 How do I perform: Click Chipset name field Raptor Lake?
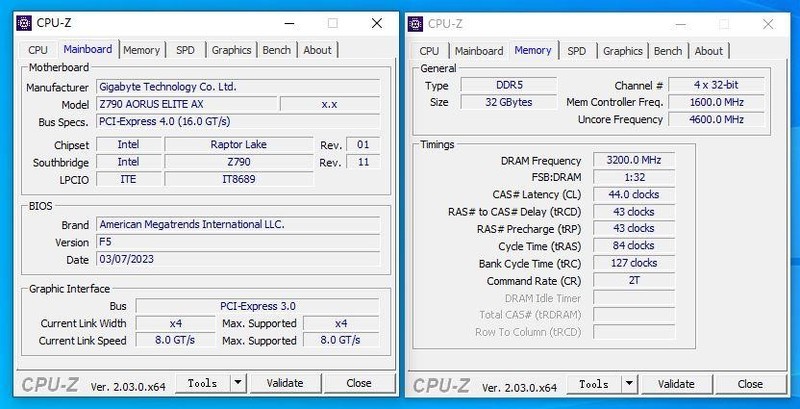tap(239, 144)
